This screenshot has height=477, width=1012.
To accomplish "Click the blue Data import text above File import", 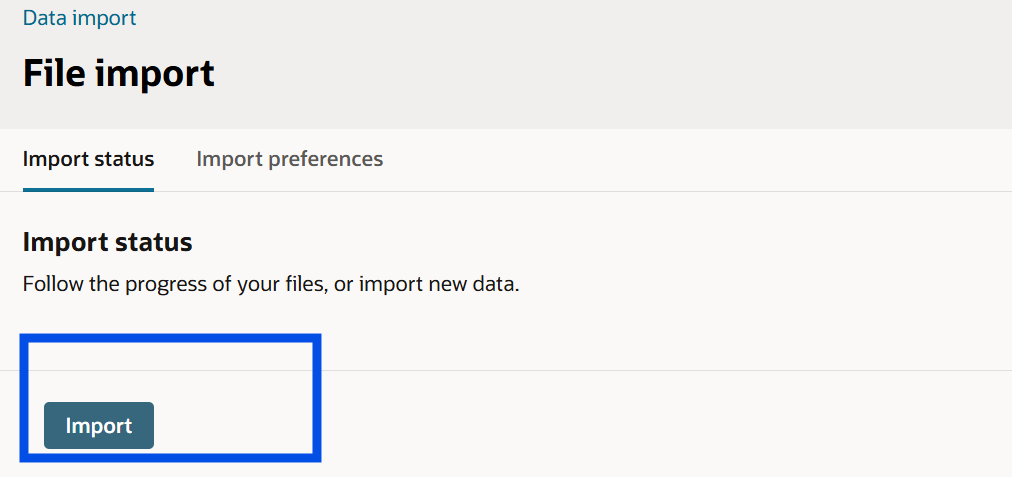I will (x=79, y=17).
